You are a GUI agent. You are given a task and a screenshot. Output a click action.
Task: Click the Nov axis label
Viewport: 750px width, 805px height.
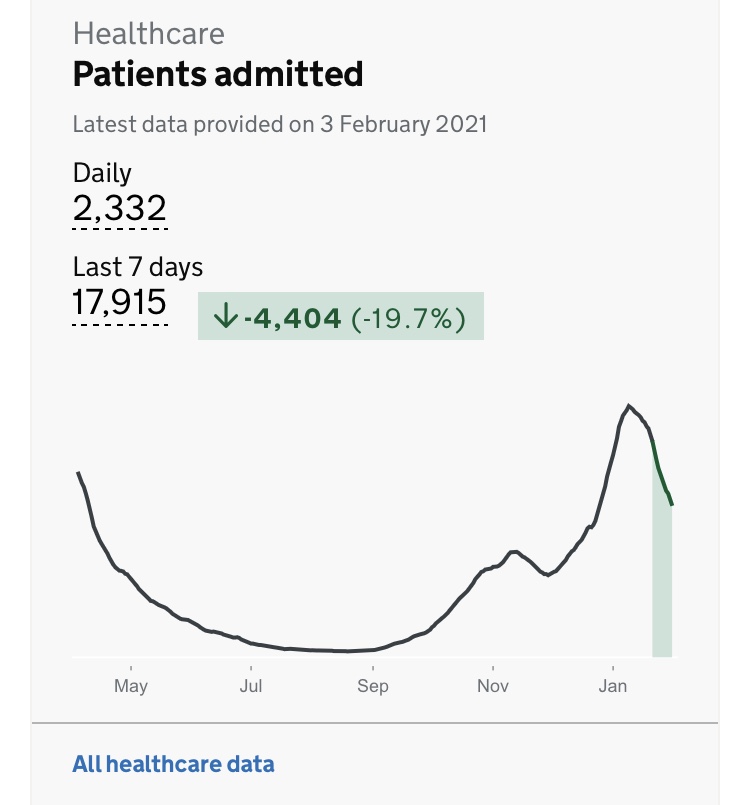point(493,686)
